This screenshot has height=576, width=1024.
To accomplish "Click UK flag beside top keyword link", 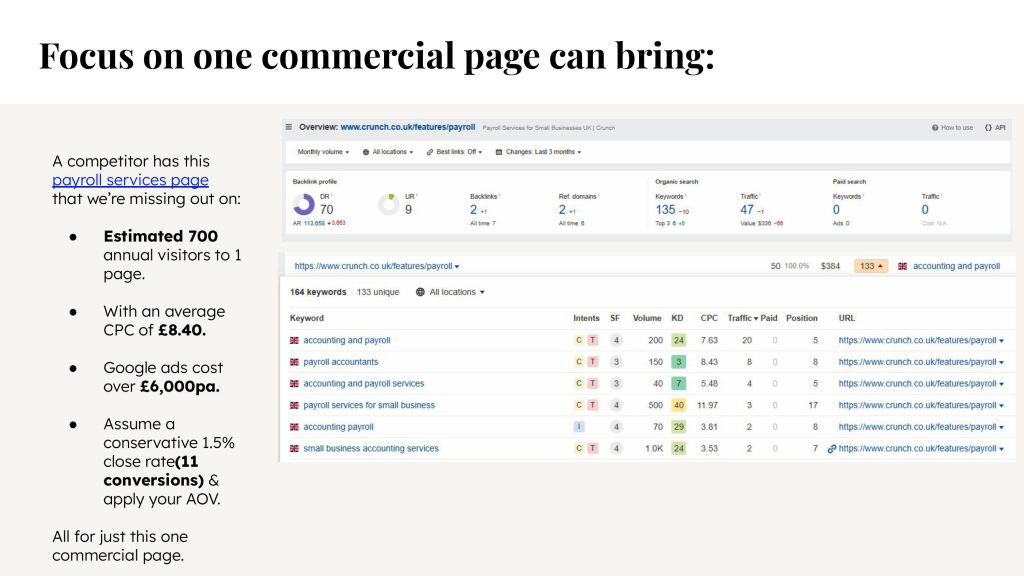I will [903, 266].
